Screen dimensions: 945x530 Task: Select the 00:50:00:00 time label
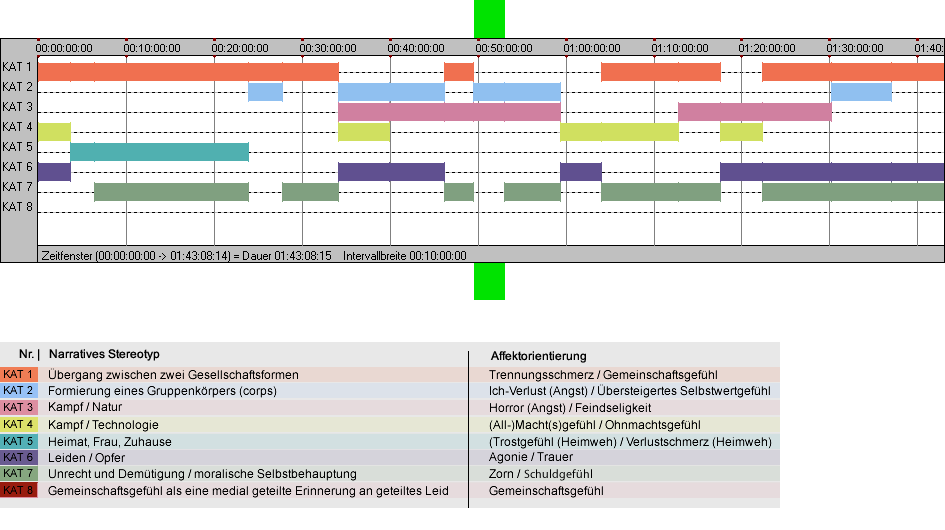pyautogui.click(x=504, y=48)
